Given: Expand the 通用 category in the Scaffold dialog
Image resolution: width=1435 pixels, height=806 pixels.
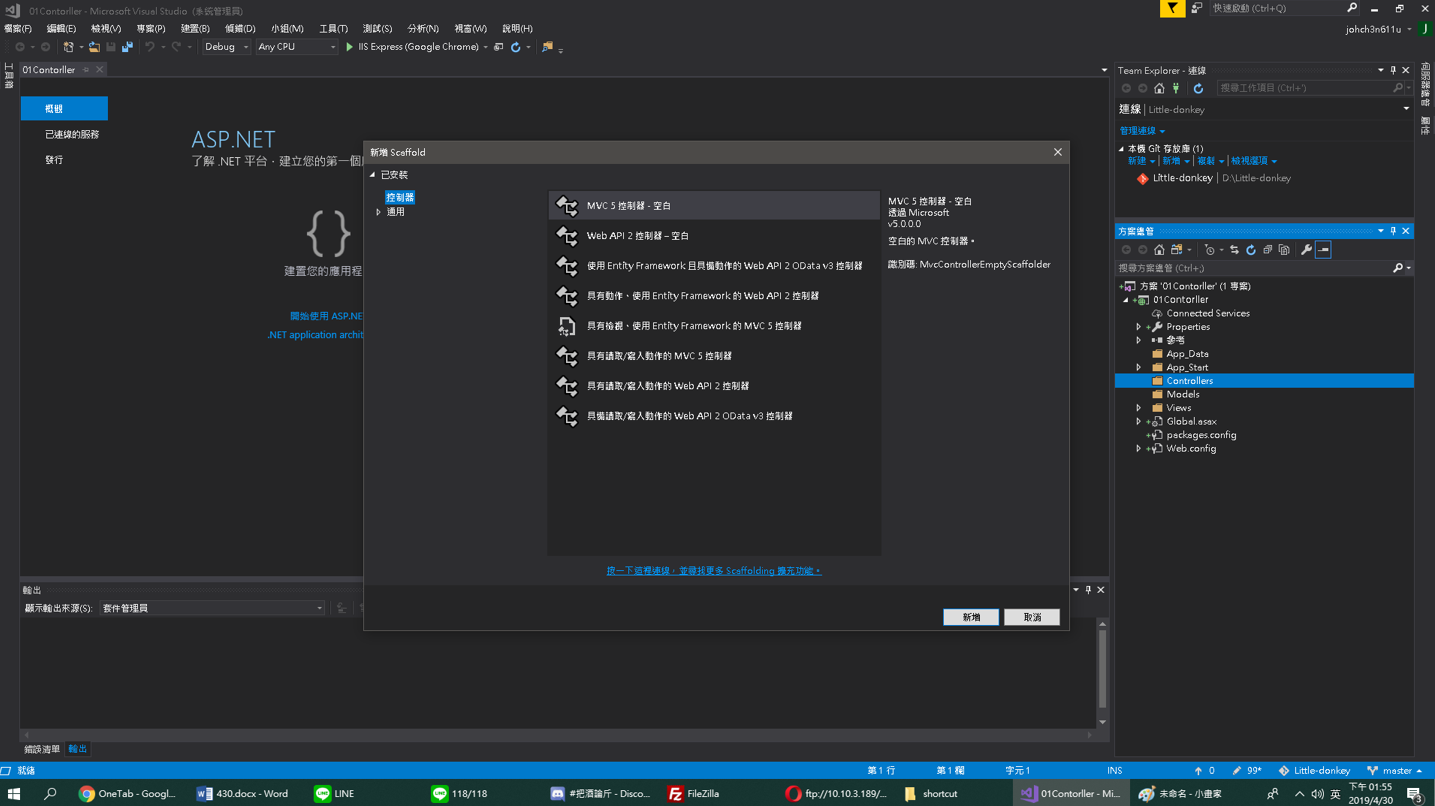Looking at the screenshot, I should pos(378,212).
